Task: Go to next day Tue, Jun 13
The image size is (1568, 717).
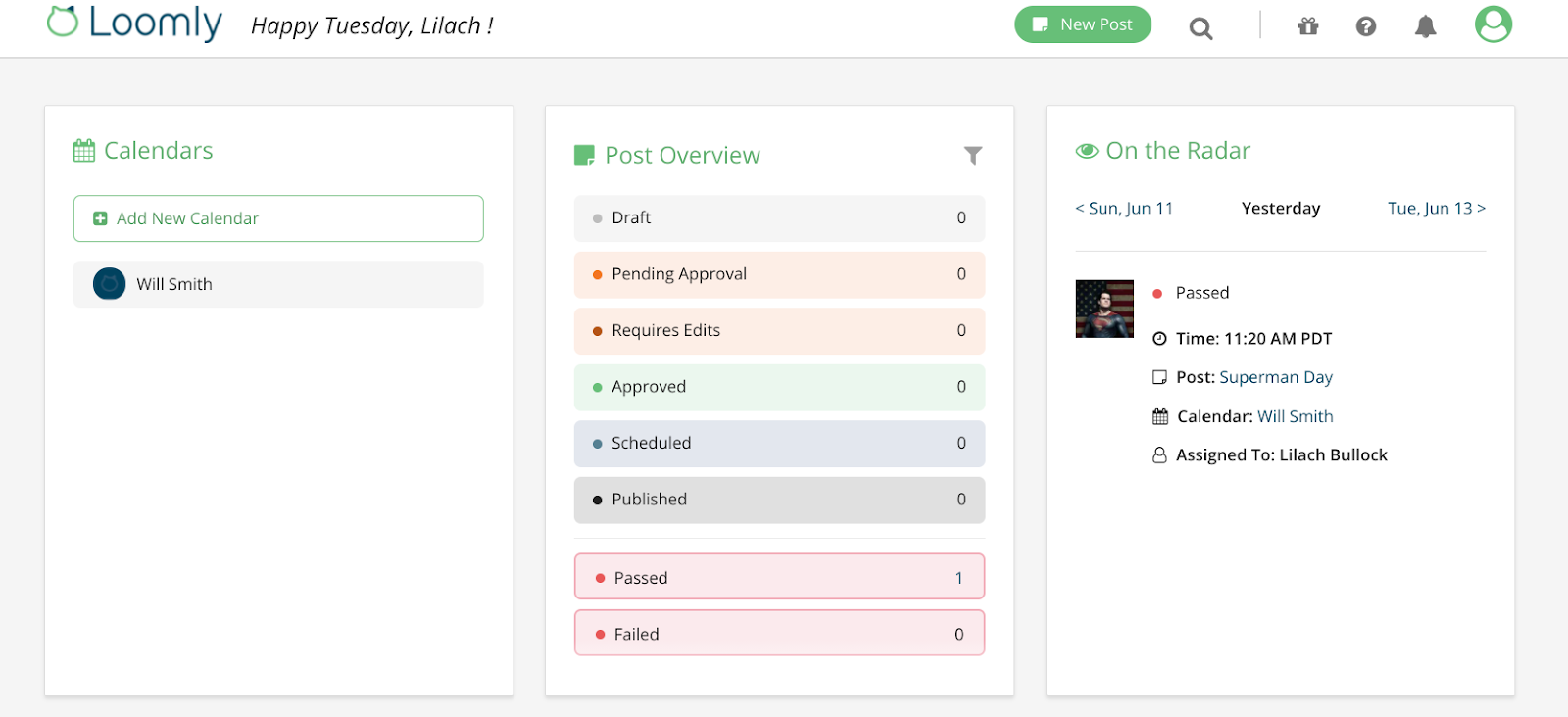Action: pos(1436,209)
